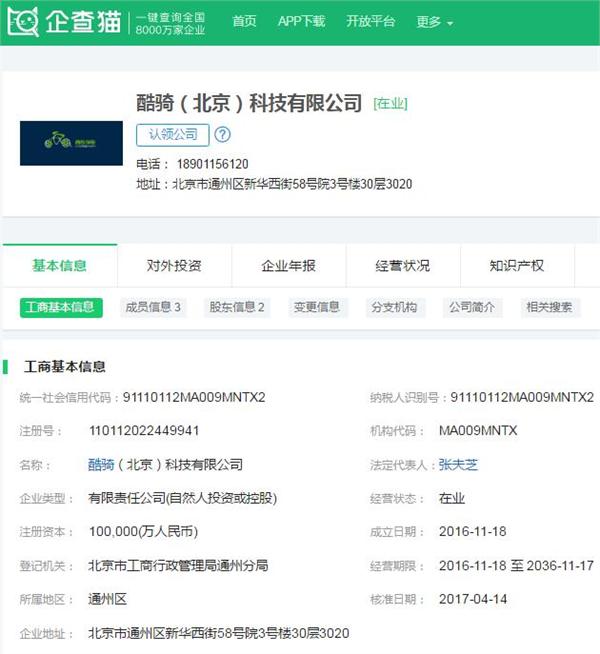Screen dimensions: 600x654
Task: Switch to the 知识产权 tab
Action: click(x=517, y=266)
